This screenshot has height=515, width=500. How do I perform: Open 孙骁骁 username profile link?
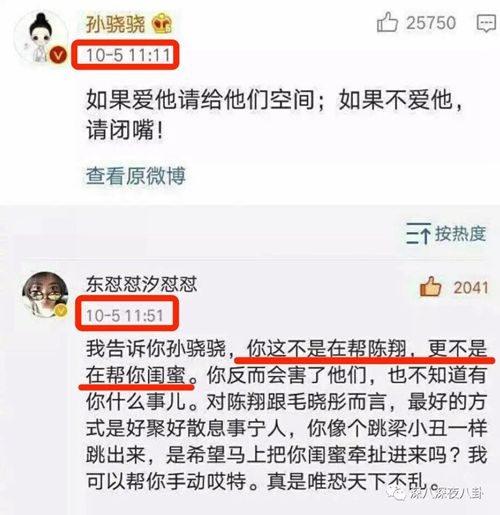115,24
